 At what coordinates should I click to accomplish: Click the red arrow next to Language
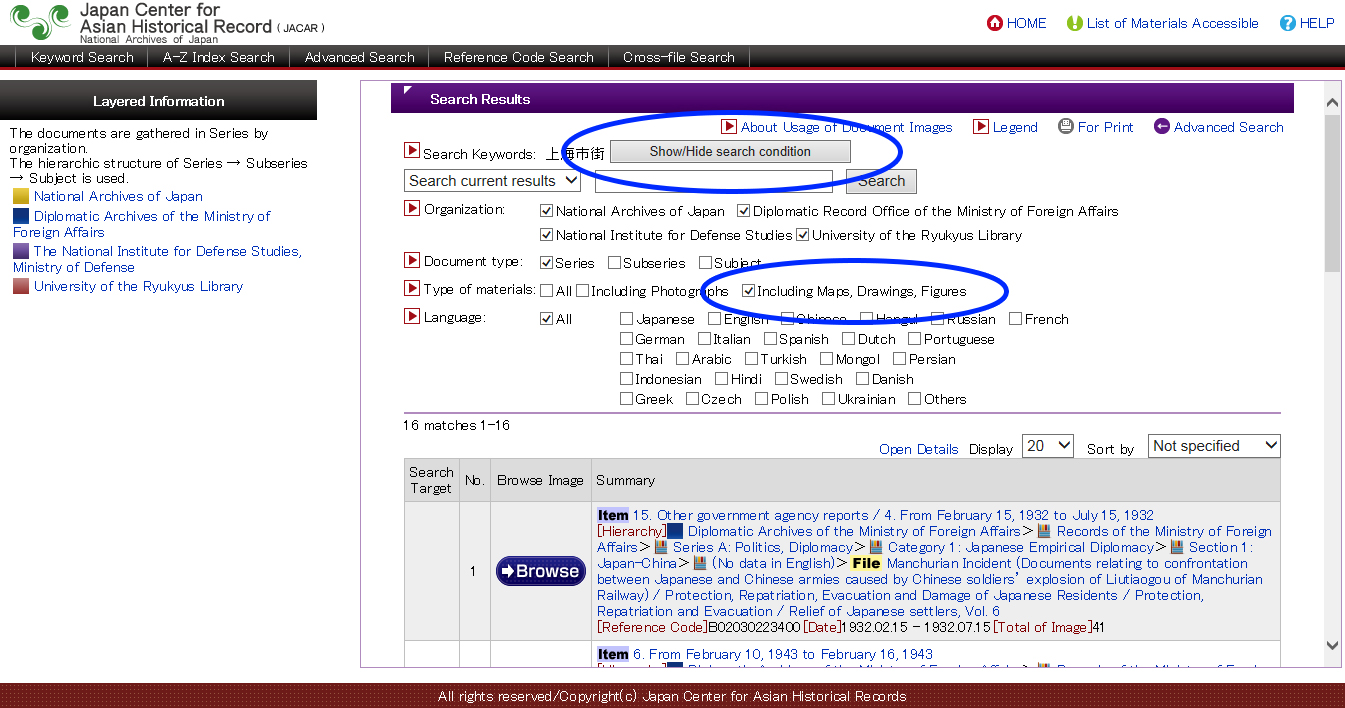pyautogui.click(x=412, y=316)
